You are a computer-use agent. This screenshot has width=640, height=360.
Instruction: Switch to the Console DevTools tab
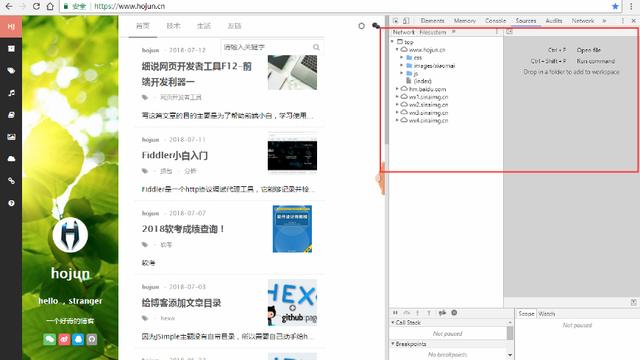point(495,20)
